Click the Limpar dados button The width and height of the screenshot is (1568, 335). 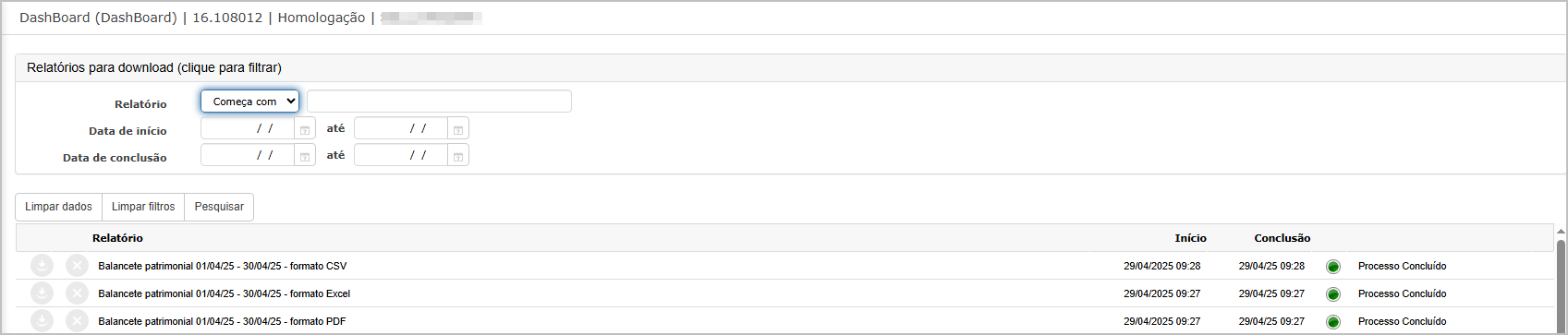coord(58,207)
